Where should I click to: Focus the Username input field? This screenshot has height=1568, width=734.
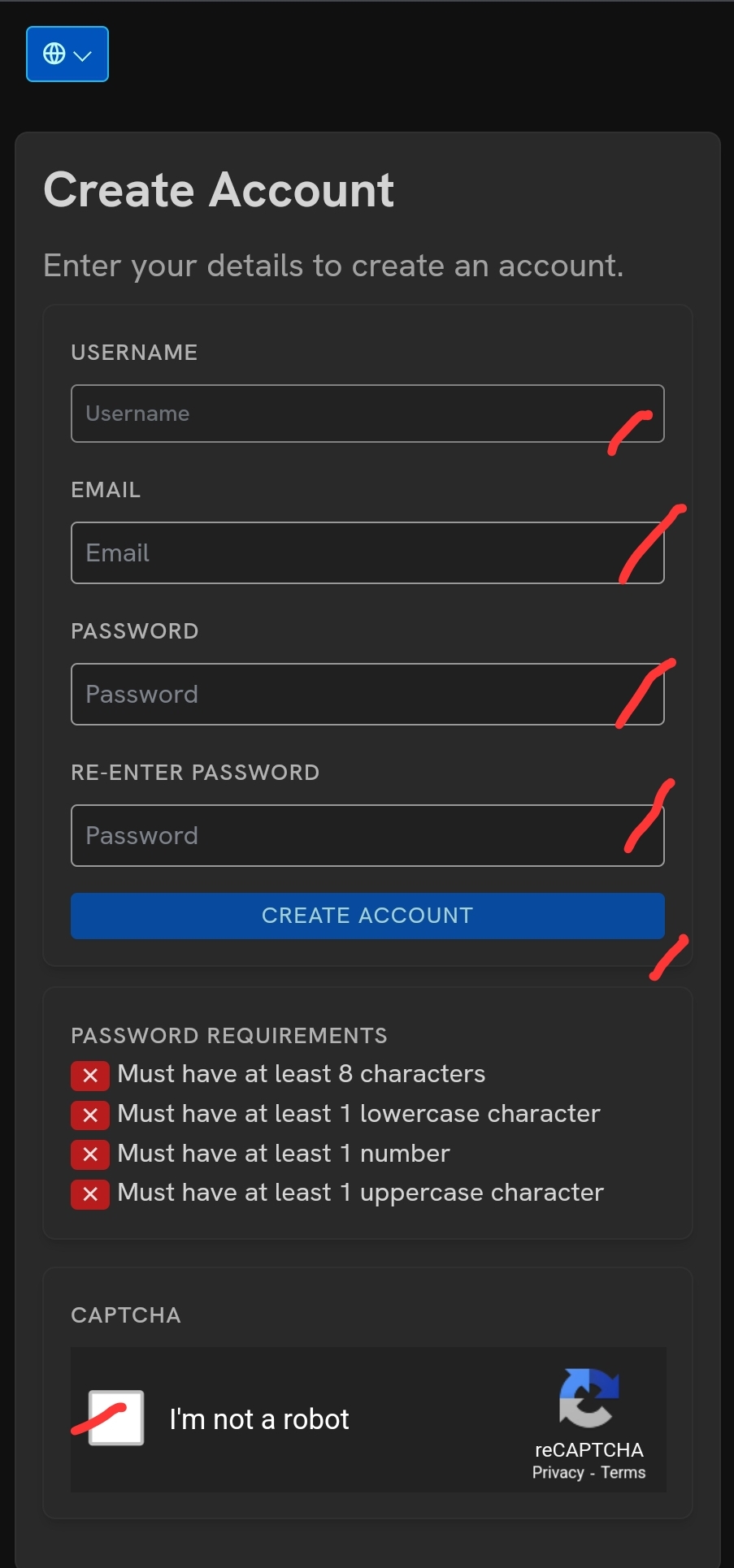(x=367, y=414)
